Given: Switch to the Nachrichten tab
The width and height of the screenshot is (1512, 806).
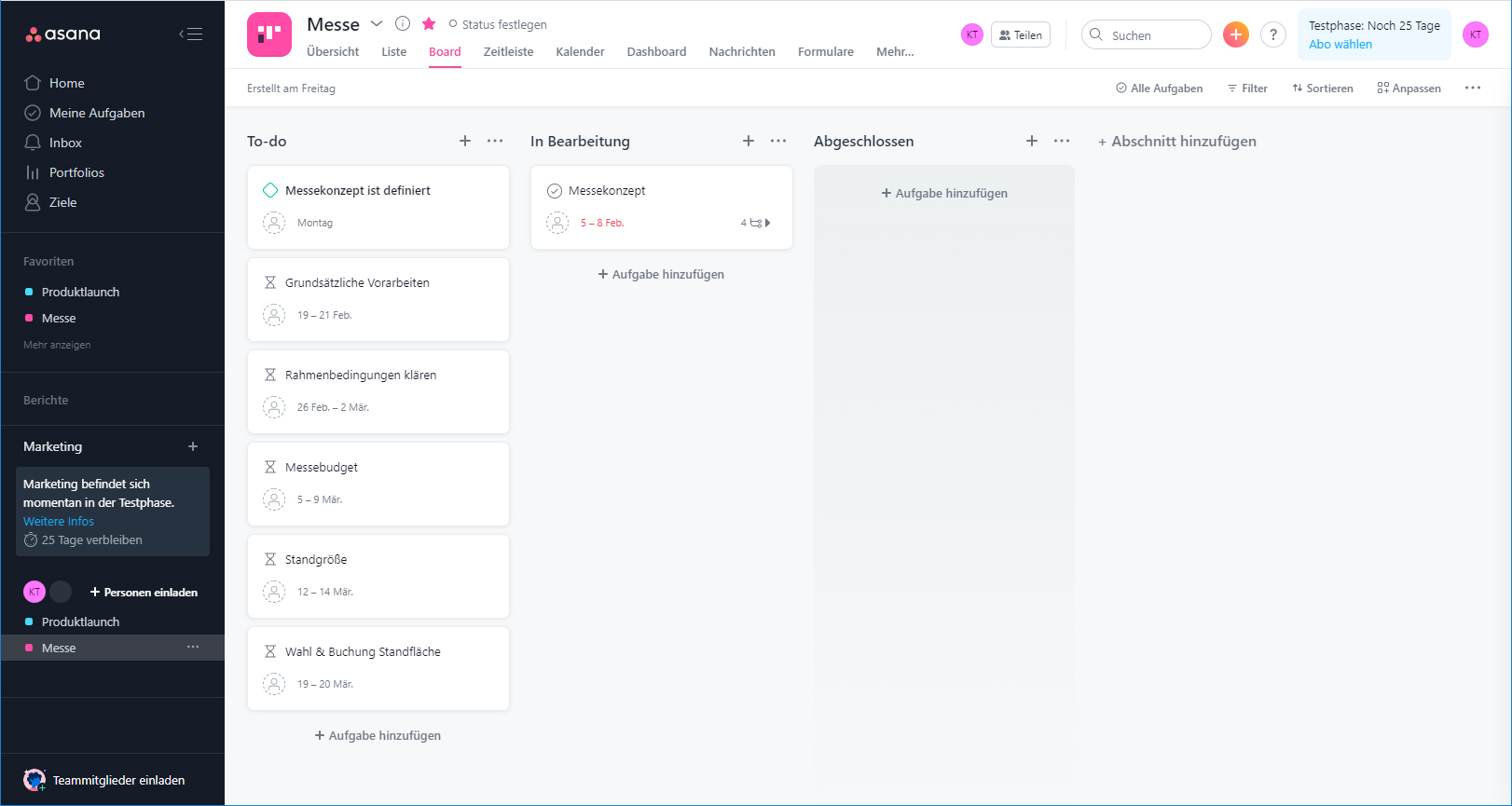Looking at the screenshot, I should (x=742, y=51).
